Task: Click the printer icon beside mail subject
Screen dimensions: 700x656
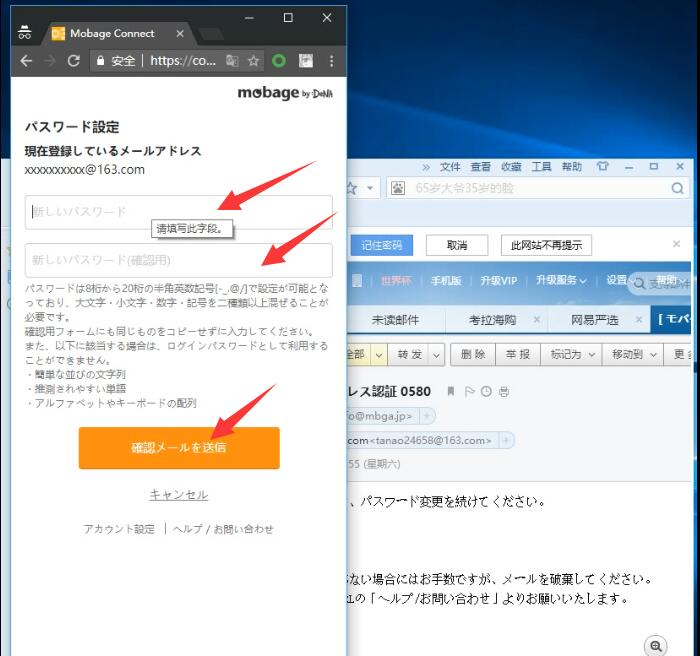Action: [x=504, y=392]
